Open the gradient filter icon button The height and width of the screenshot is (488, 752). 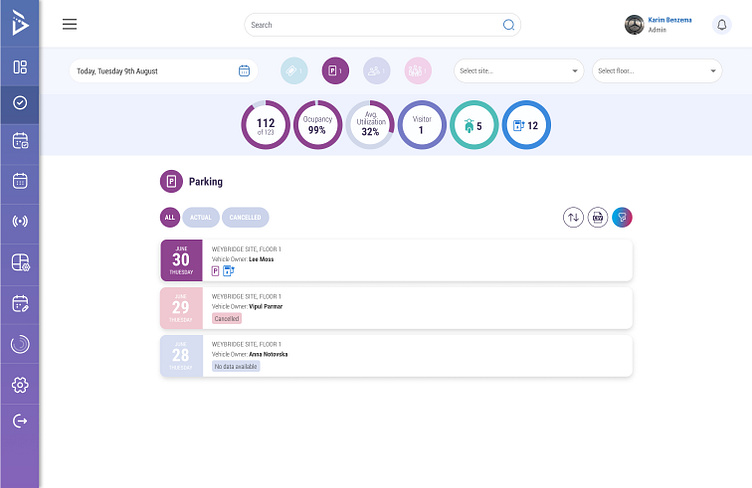[622, 216]
